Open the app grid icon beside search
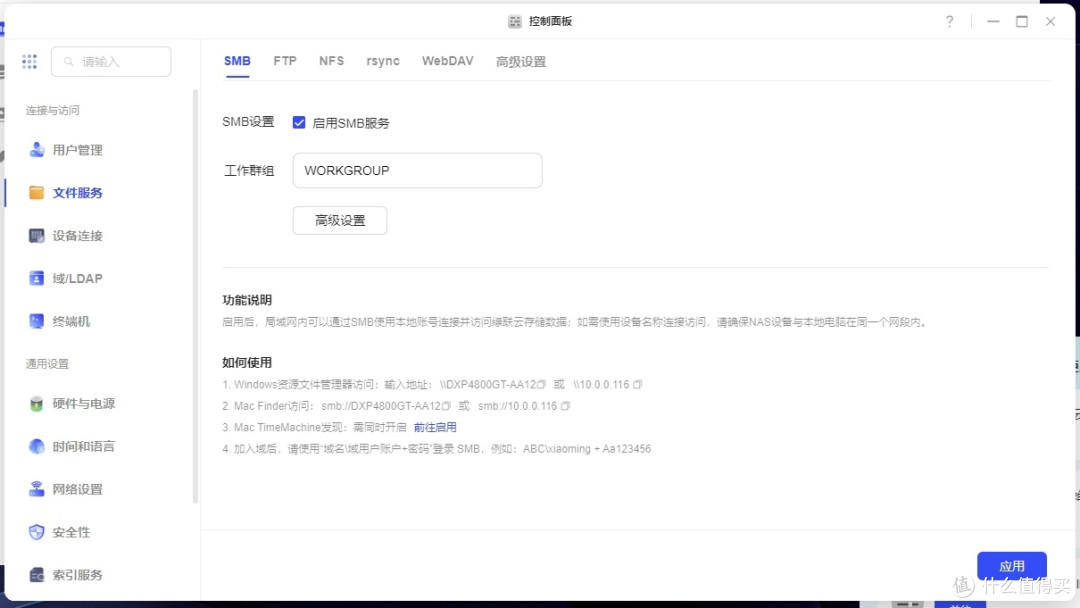 tap(30, 61)
